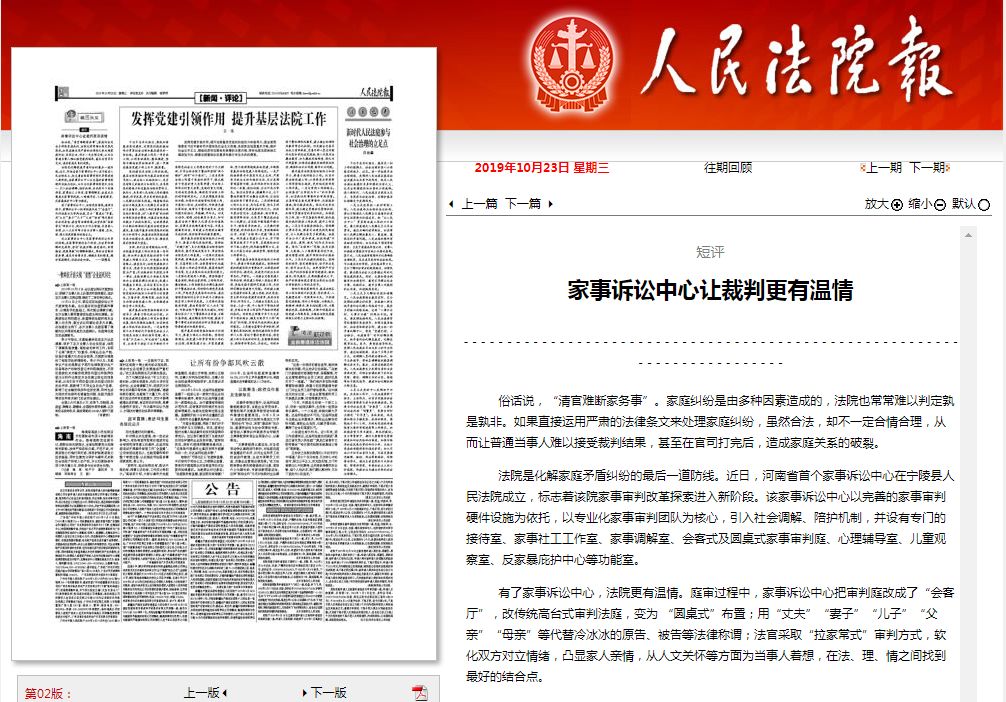Click right arrow after 下一篇
Viewport: 1006px width, 702px height.
(x=550, y=204)
